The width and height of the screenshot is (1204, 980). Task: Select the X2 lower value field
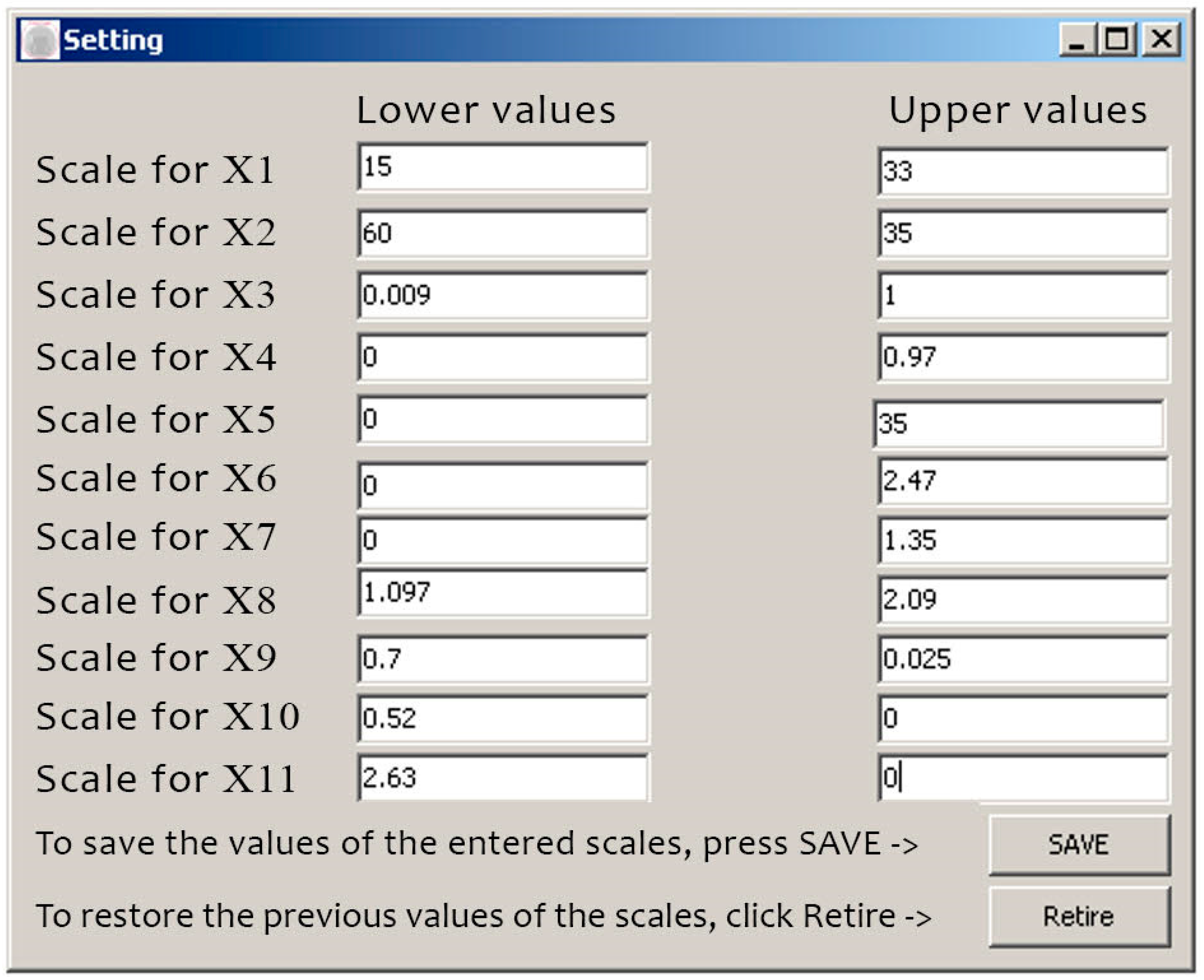pyautogui.click(x=503, y=234)
